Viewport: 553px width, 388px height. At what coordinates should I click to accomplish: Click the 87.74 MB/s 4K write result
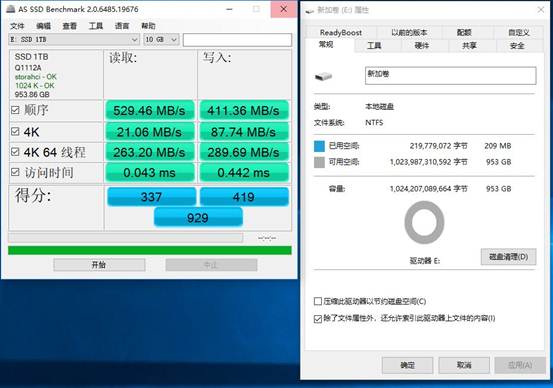(x=244, y=132)
